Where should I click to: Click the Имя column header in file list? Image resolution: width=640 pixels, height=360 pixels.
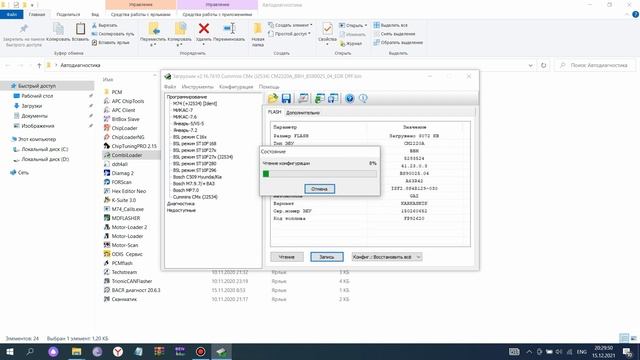(108, 80)
